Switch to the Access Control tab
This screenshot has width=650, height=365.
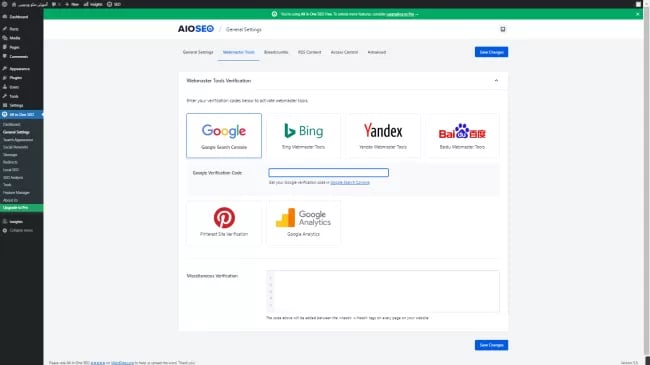pyautogui.click(x=344, y=52)
